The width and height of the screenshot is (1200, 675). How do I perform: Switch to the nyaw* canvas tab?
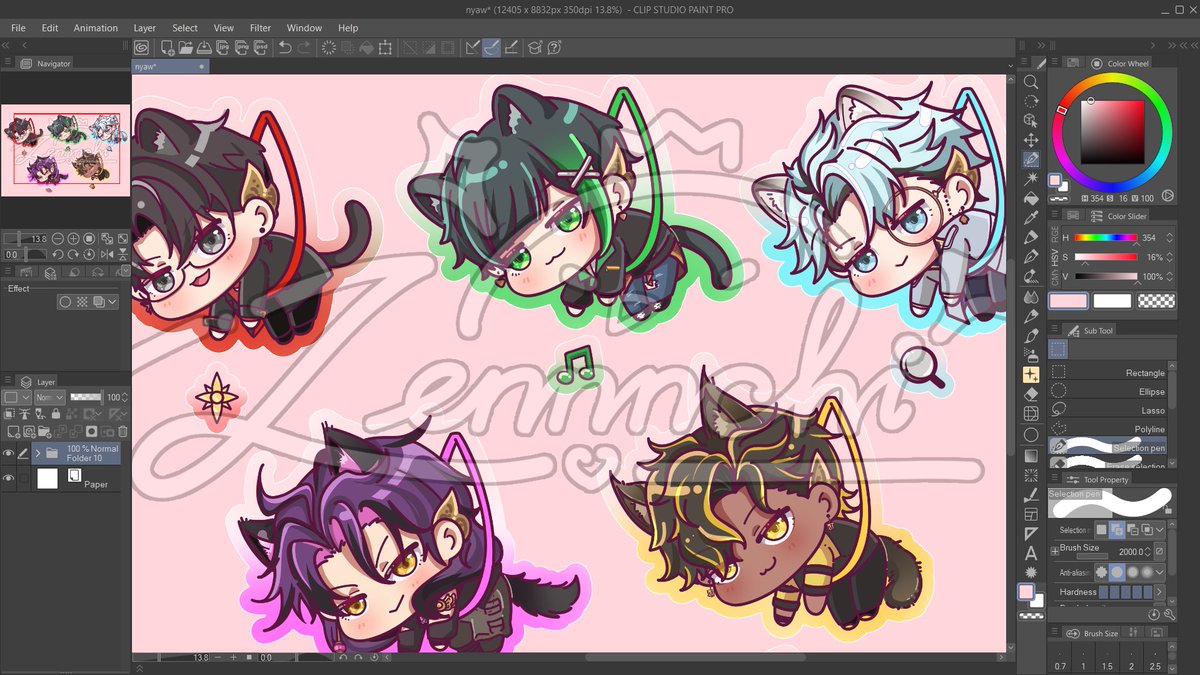coord(170,66)
